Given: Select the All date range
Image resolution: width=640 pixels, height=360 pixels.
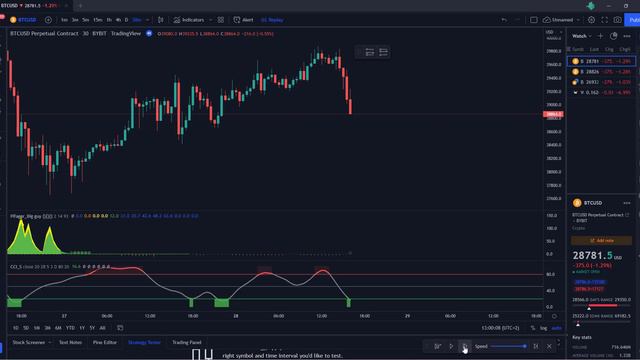Looking at the screenshot, I should (102, 328).
